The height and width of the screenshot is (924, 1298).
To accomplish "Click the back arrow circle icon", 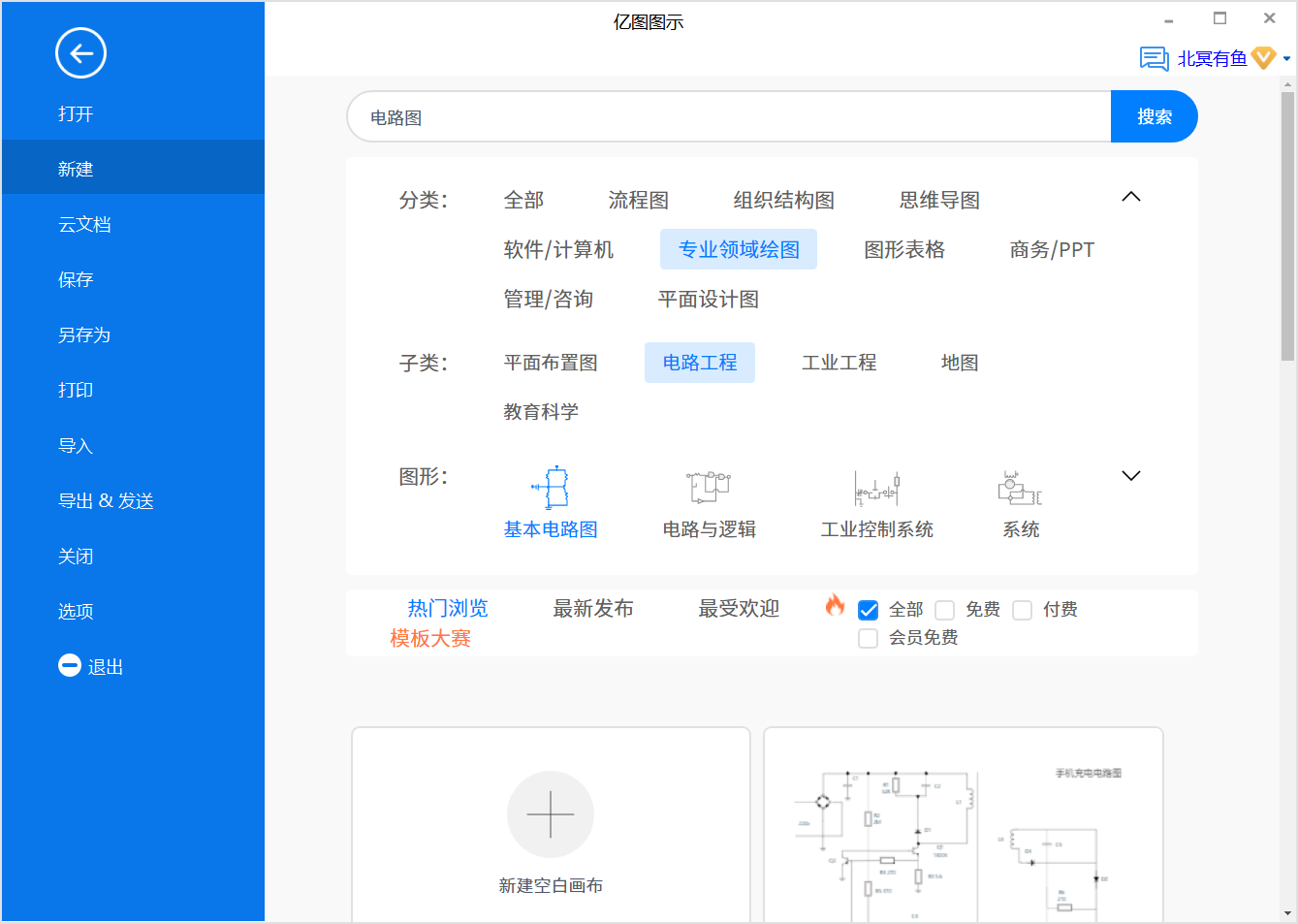I will click(x=80, y=53).
